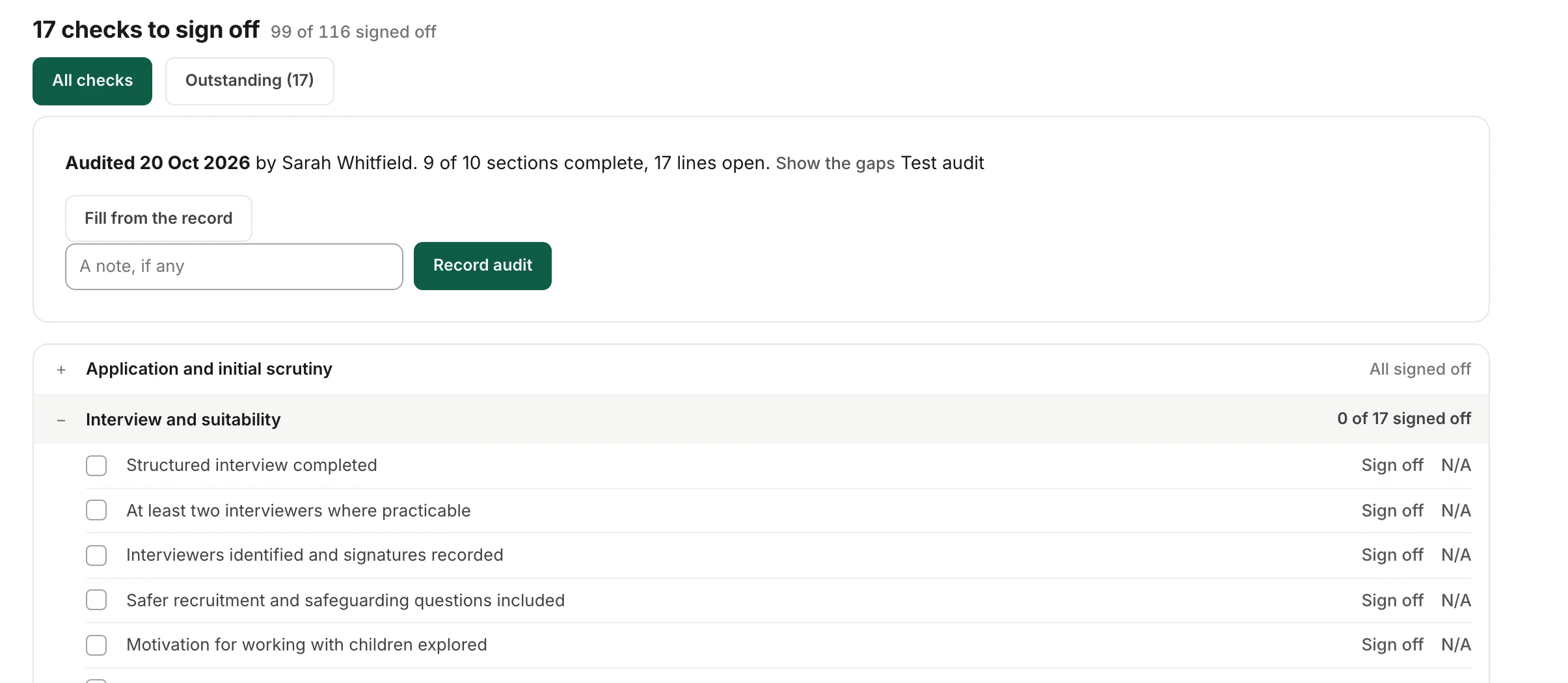Sign off Motivation for working with children

(x=1392, y=645)
